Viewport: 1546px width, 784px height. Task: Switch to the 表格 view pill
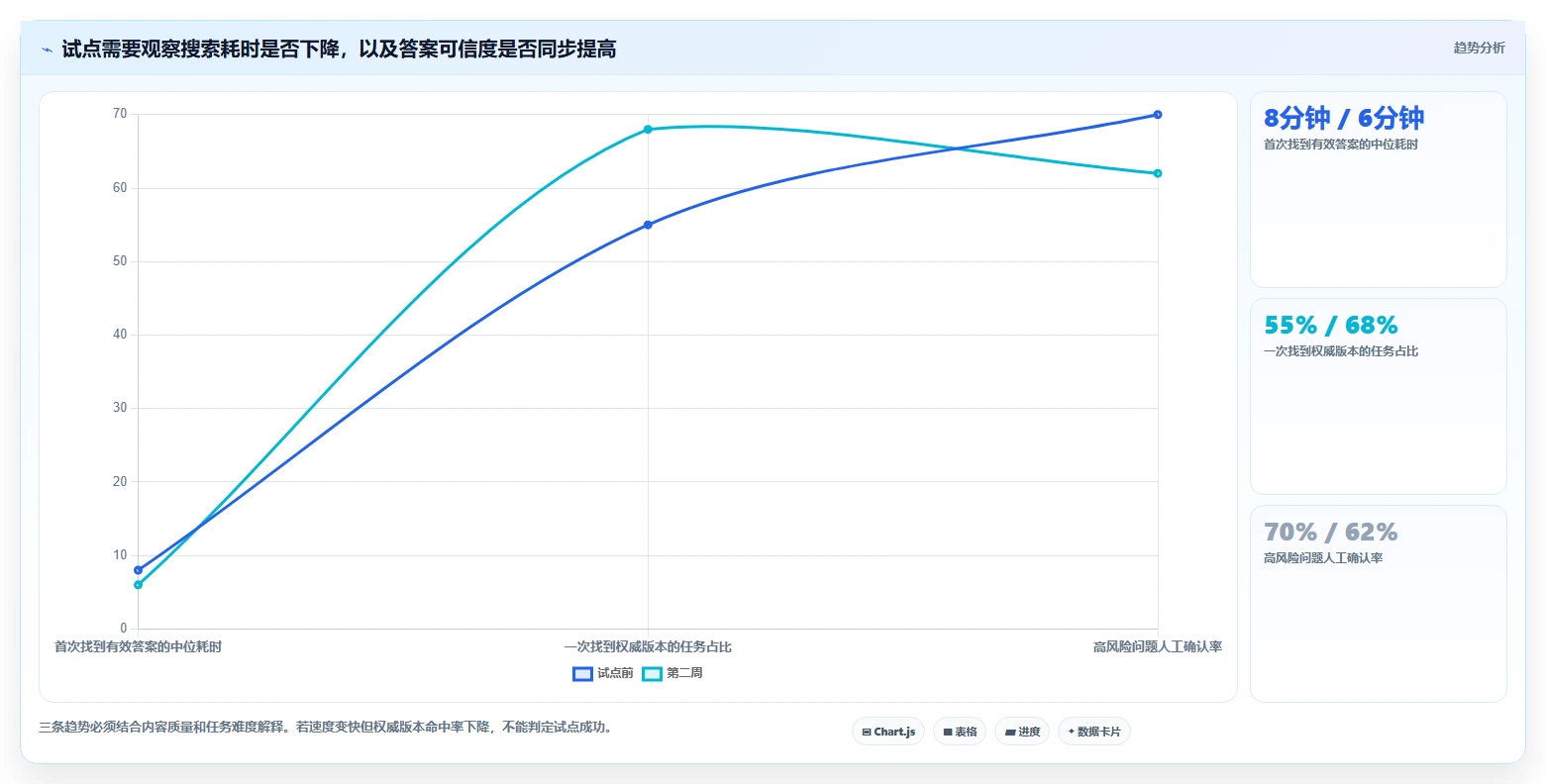point(960,732)
